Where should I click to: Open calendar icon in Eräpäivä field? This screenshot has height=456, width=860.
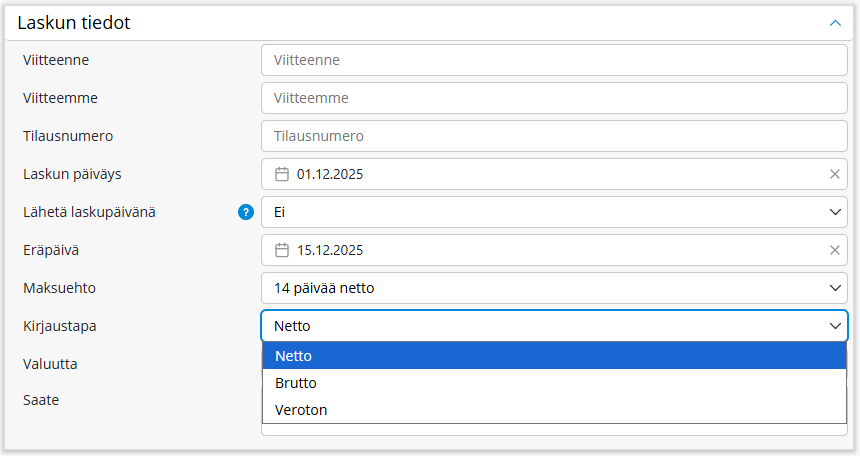click(282, 250)
